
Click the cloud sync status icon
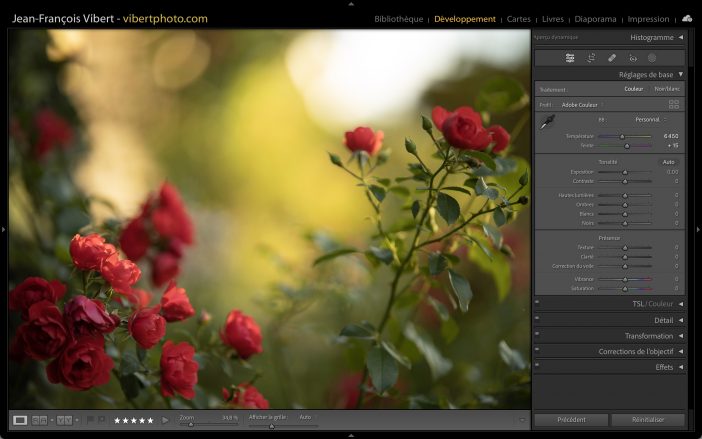pos(687,18)
